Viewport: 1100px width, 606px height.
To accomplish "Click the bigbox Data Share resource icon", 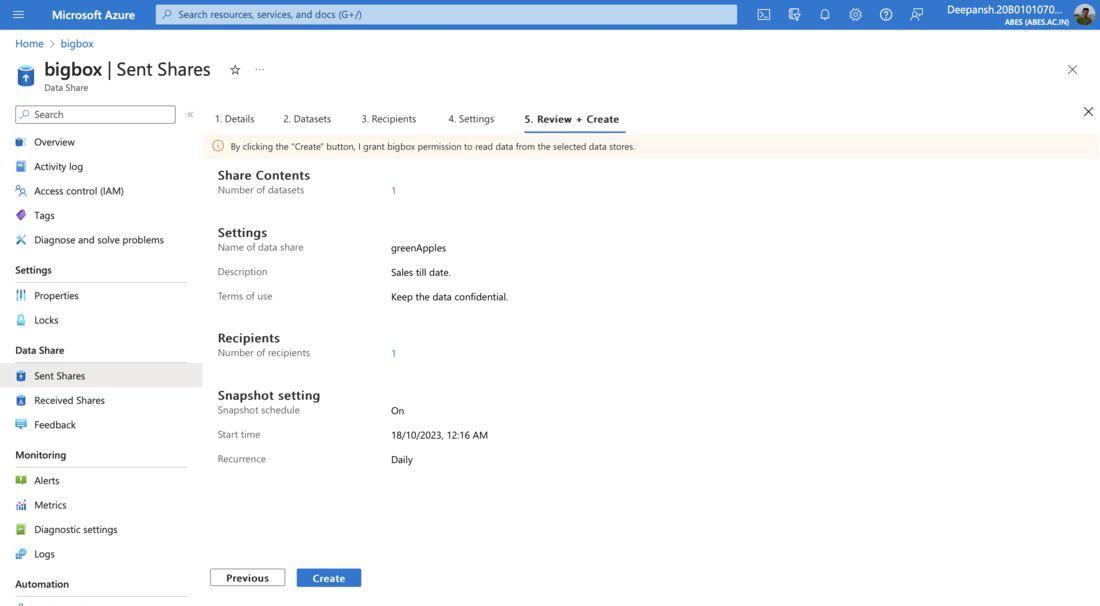I will (x=26, y=75).
